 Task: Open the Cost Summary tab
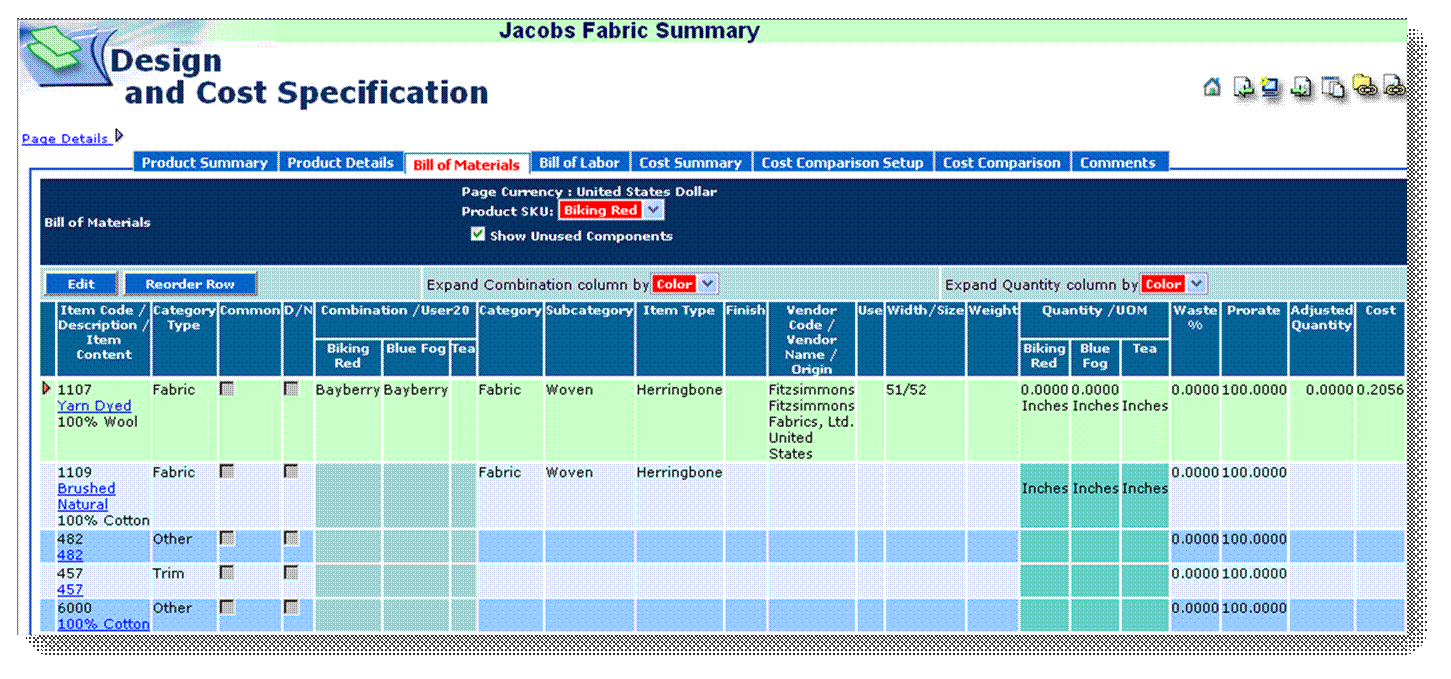click(x=691, y=162)
